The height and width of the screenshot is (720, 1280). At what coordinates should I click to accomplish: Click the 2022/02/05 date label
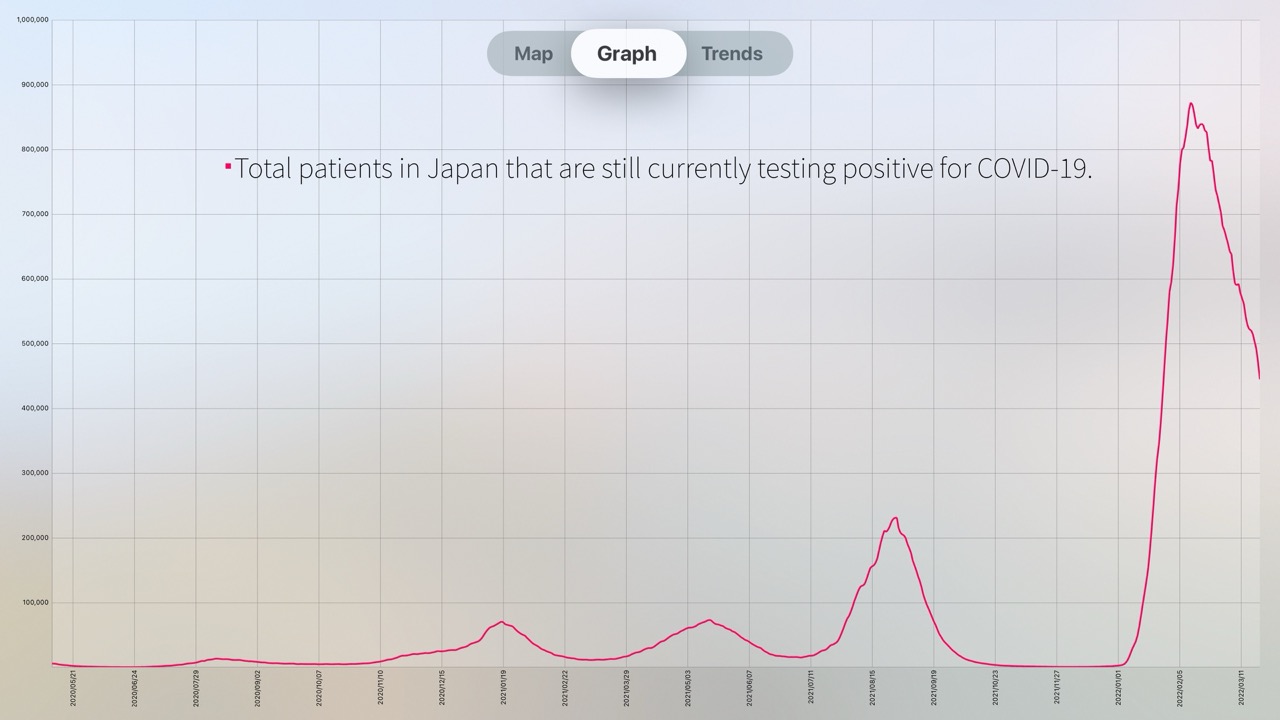pyautogui.click(x=1180, y=689)
